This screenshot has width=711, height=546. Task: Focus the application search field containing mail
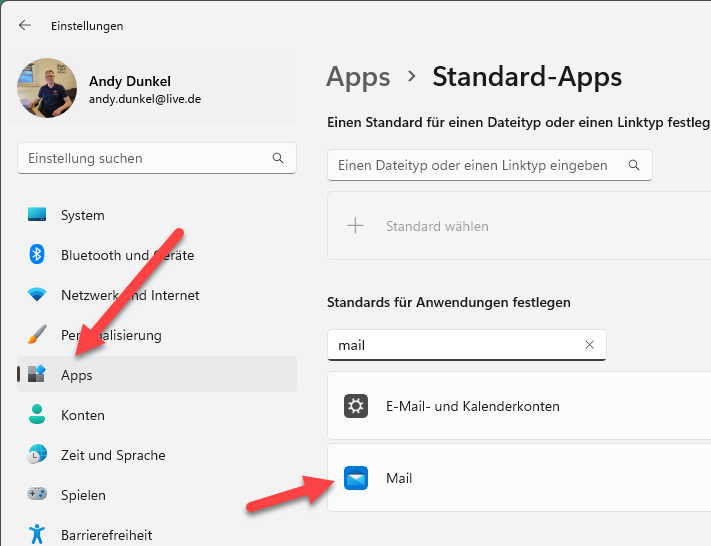point(467,345)
